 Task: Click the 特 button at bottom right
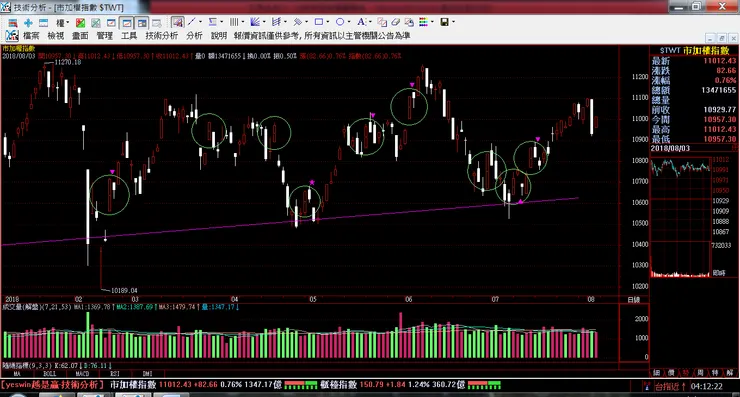coord(715,373)
